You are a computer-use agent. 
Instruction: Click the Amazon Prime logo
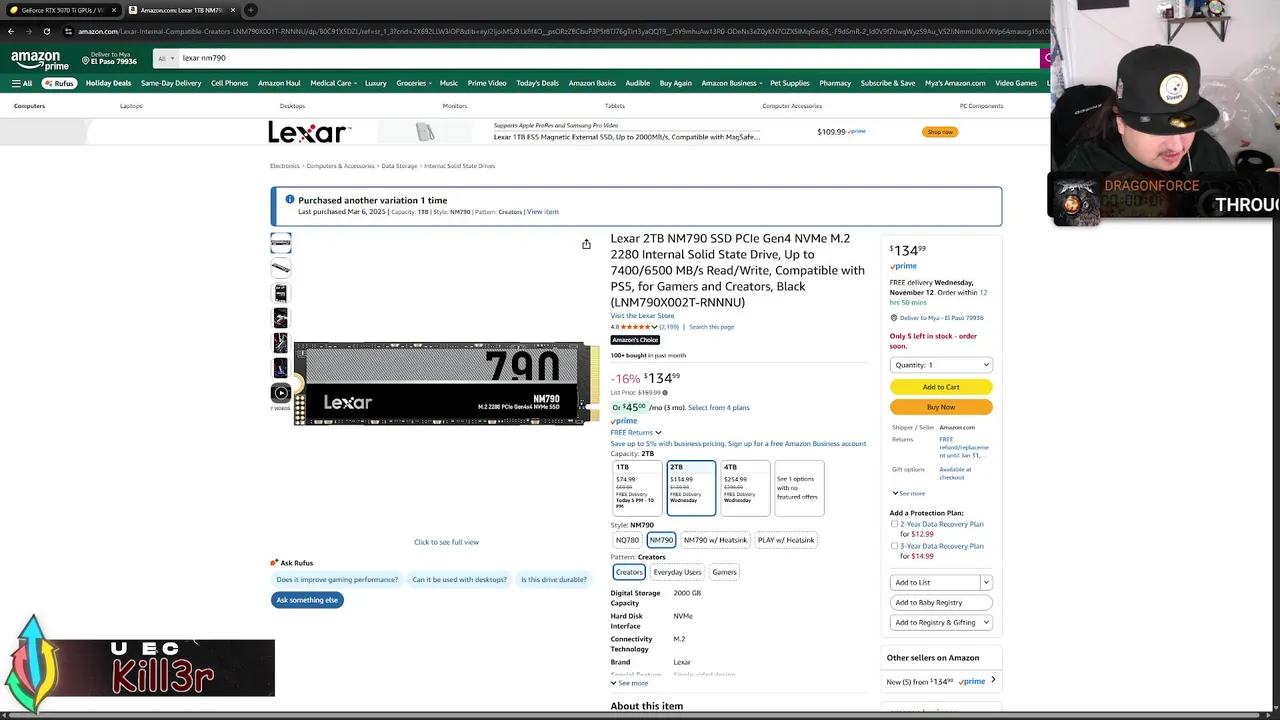point(40,61)
